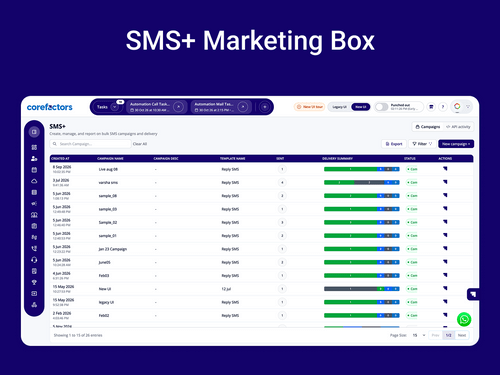Viewport: 500px width, 375px height.
Task: Open the Filter dropdown
Action: 422,144
